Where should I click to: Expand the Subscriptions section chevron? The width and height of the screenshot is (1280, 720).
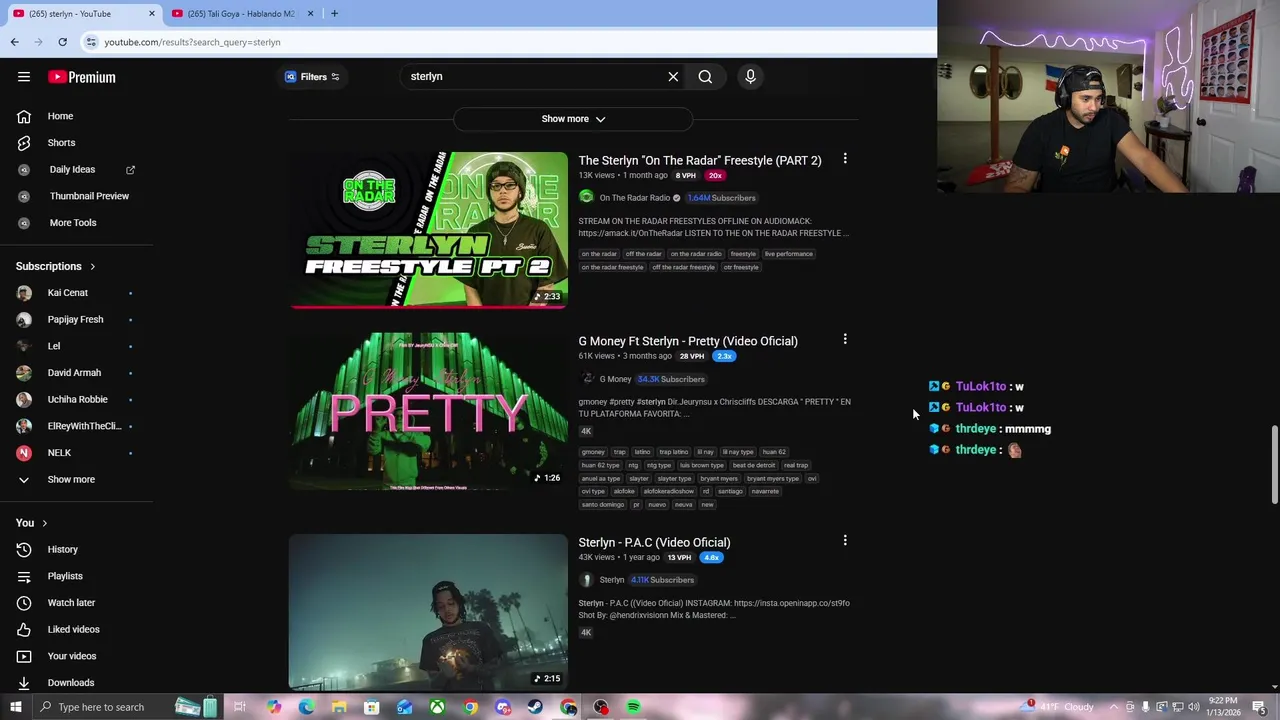pos(92,267)
